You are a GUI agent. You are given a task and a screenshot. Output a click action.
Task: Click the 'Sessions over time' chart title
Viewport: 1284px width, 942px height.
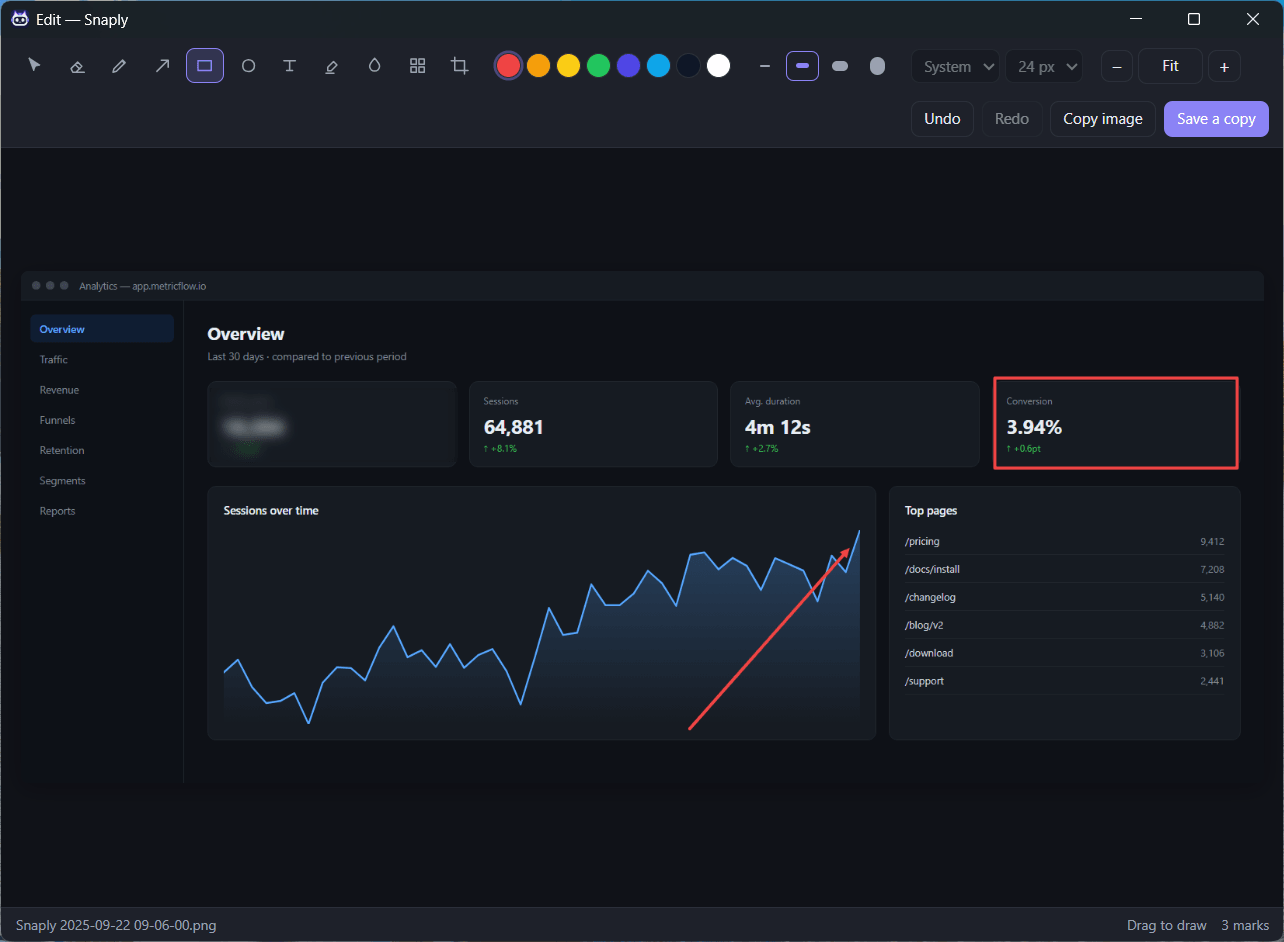[x=271, y=511]
